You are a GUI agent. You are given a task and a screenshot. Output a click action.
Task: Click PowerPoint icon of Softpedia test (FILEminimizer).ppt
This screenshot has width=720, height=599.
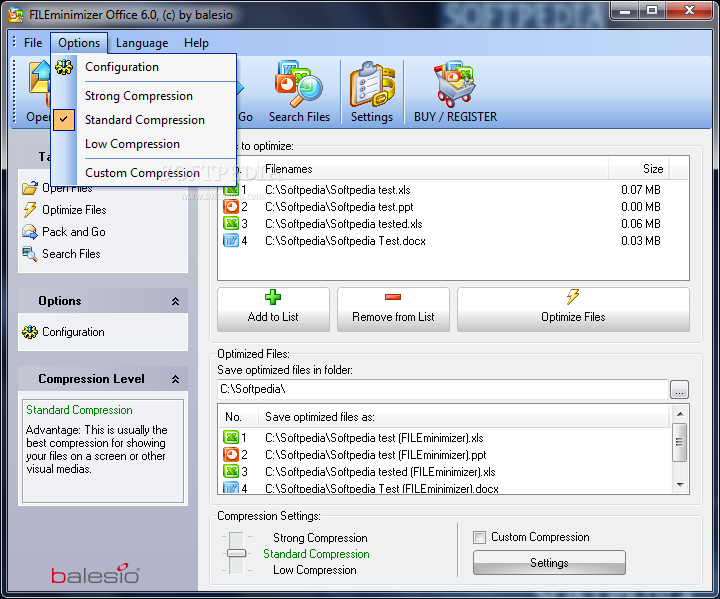point(231,455)
